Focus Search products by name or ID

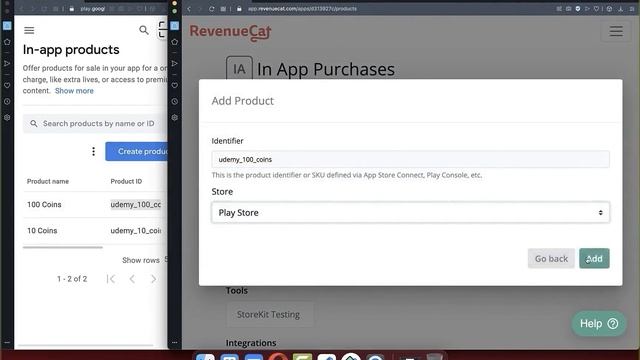click(95, 123)
